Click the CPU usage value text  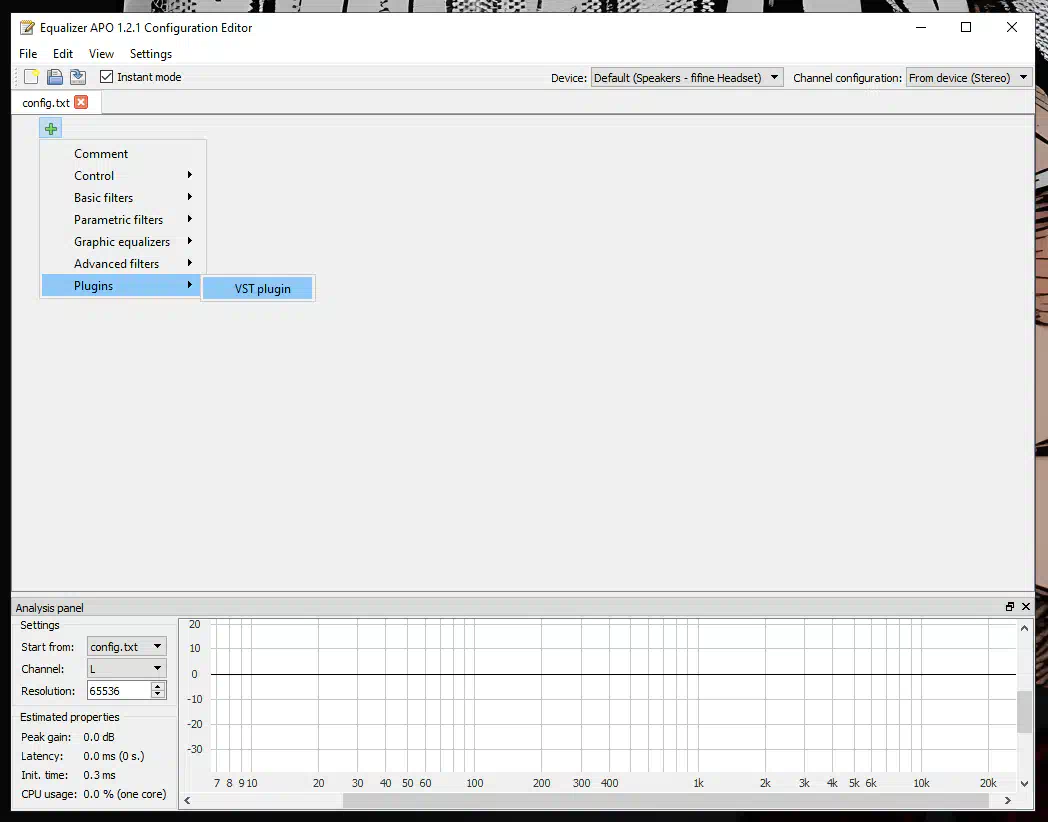(x=125, y=795)
